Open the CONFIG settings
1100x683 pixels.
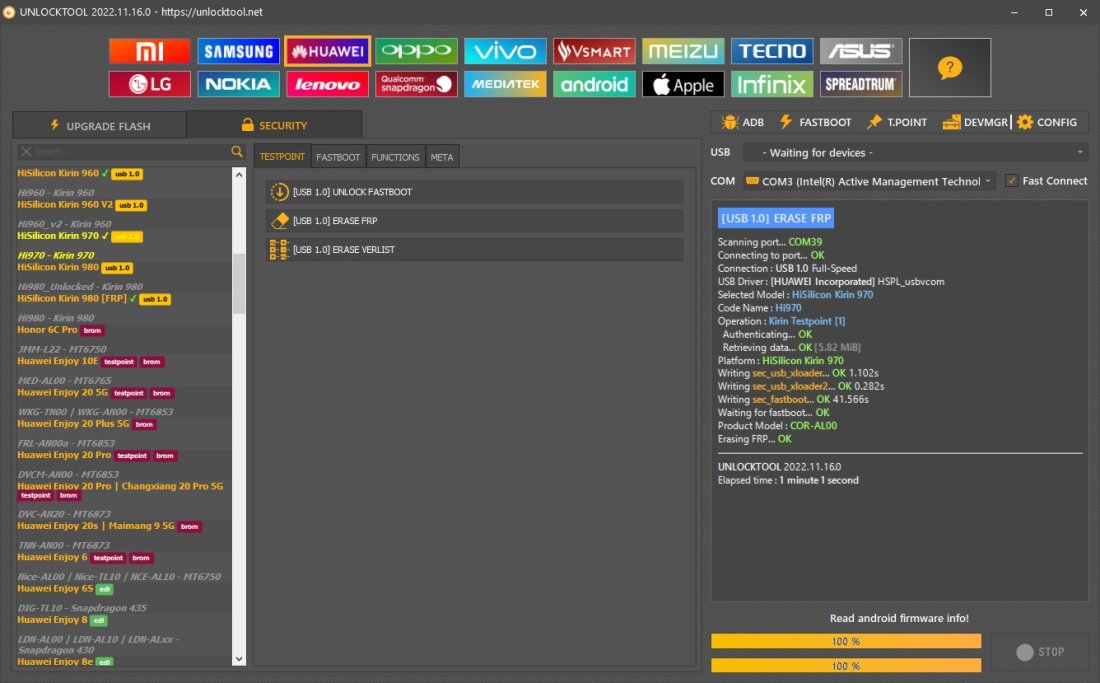[1047, 122]
